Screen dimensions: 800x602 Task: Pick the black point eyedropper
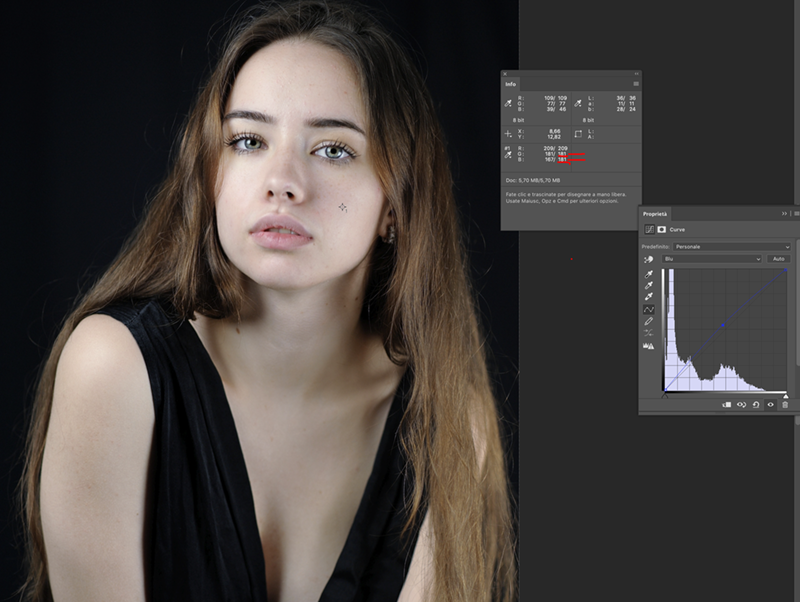point(649,273)
